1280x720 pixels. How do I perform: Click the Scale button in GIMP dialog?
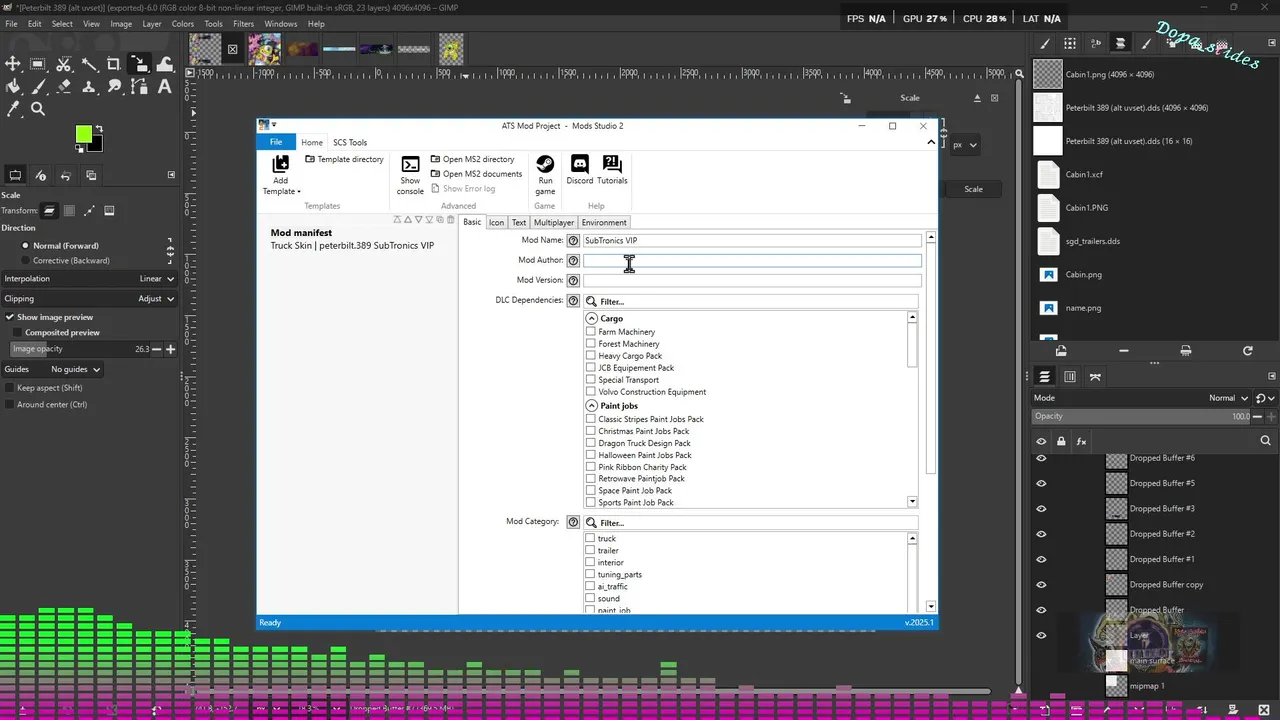pos(973,189)
